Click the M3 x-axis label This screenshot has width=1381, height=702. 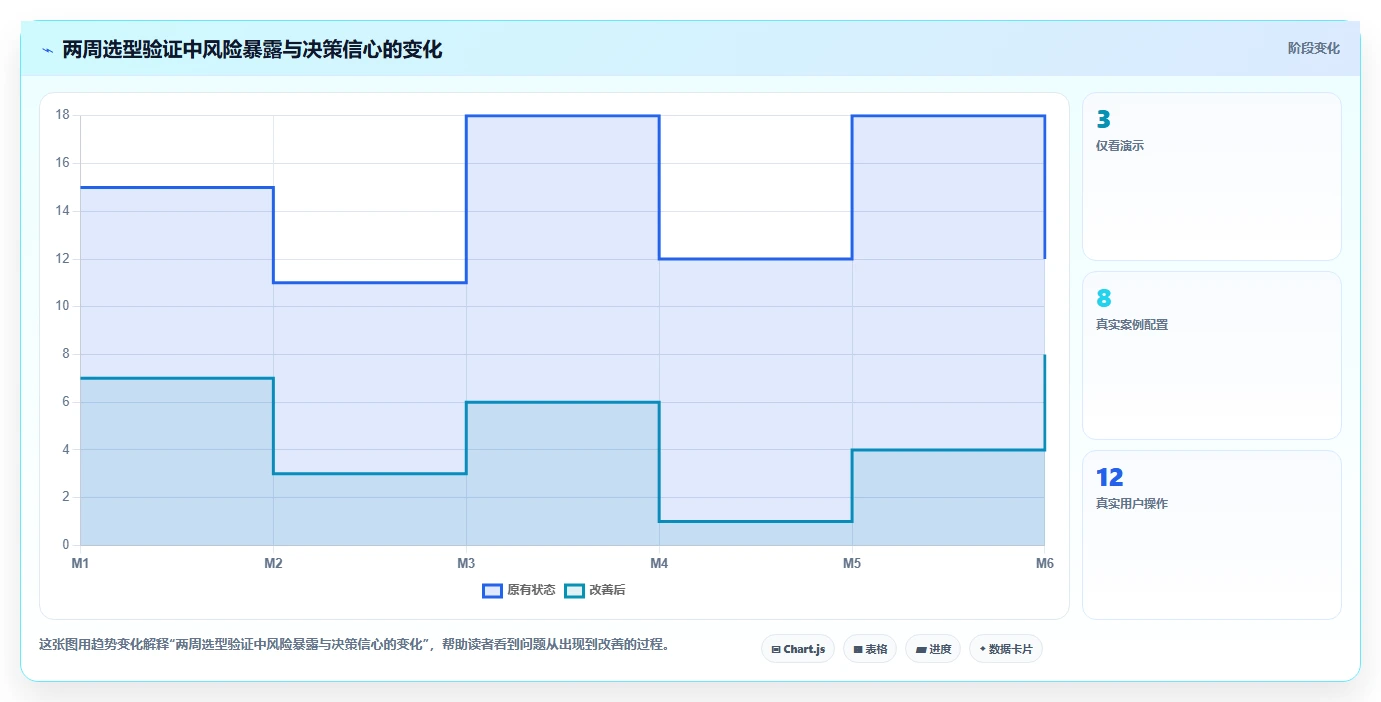point(466,563)
